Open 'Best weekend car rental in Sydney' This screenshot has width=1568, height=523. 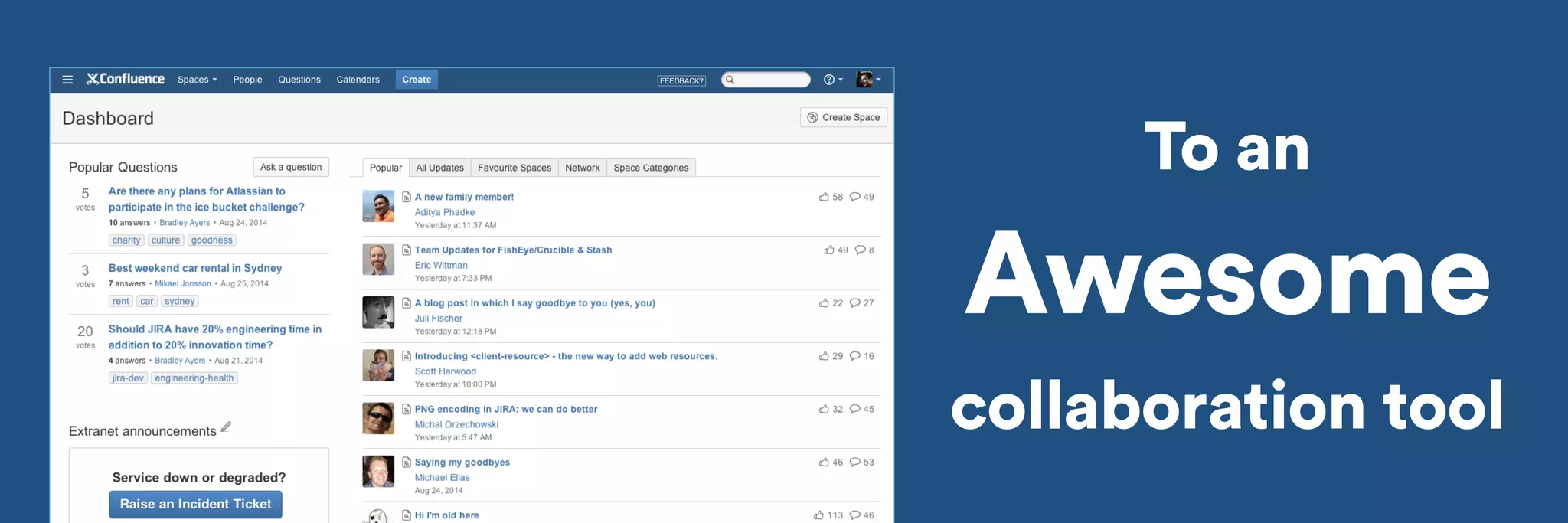(x=195, y=268)
